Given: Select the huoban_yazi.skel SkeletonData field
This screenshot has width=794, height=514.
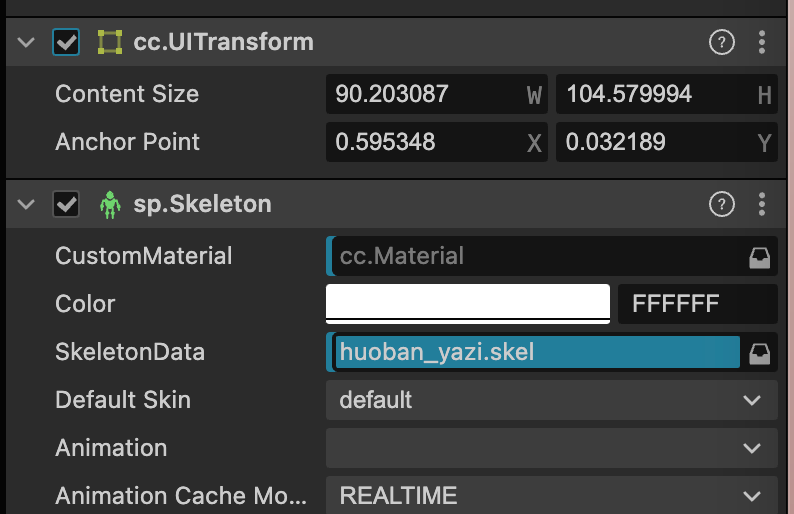Looking at the screenshot, I should click(x=537, y=352).
